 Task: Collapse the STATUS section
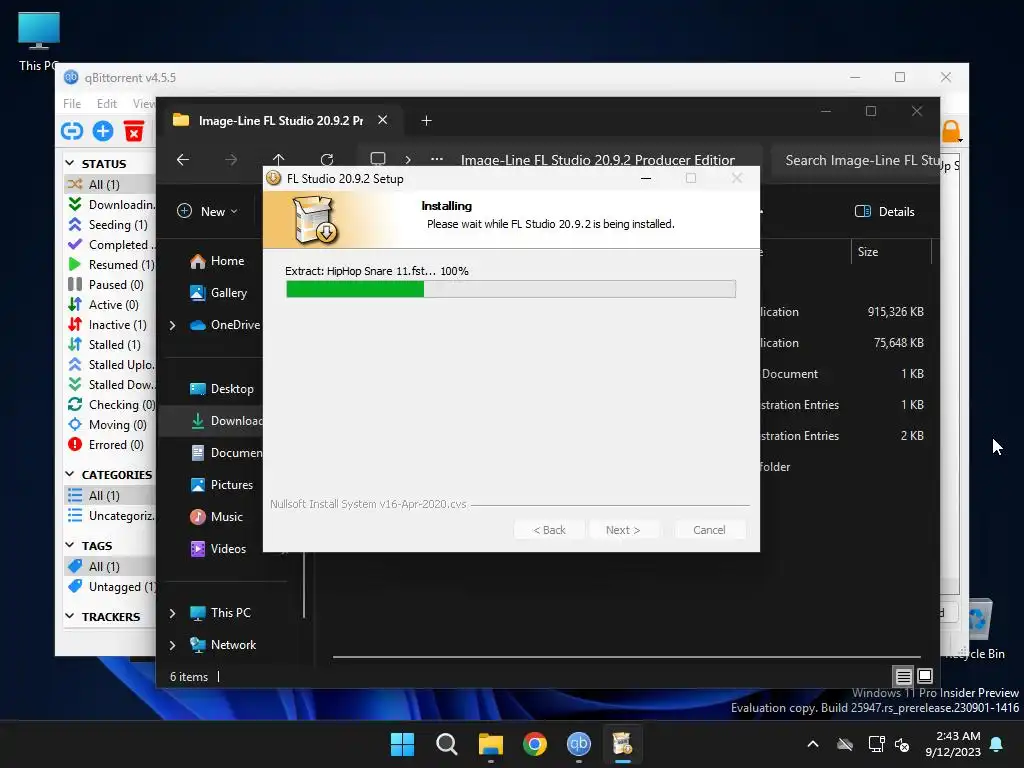tap(70, 163)
